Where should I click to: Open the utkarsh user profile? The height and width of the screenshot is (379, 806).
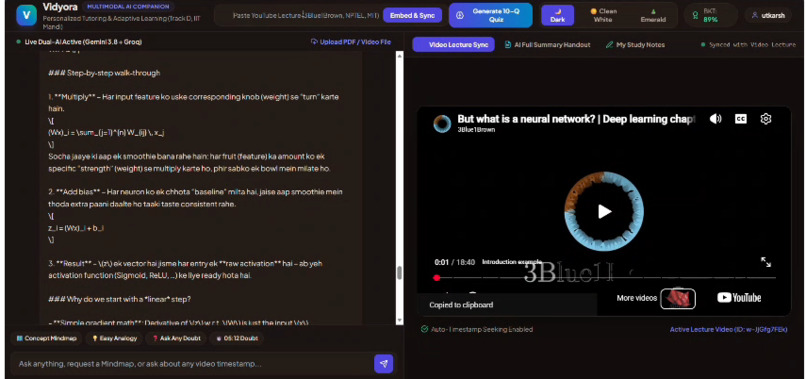click(x=768, y=15)
